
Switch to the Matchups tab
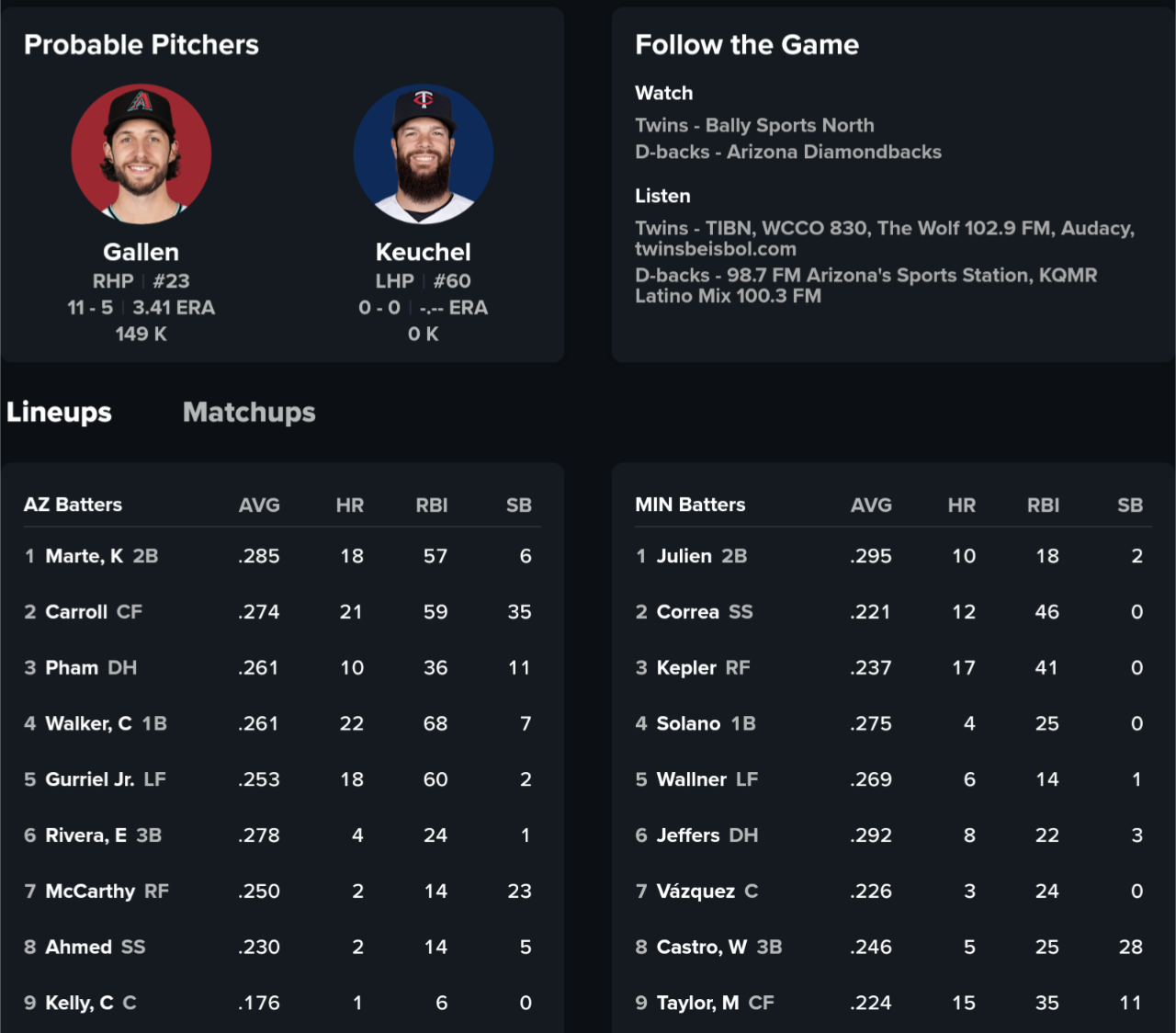[249, 412]
